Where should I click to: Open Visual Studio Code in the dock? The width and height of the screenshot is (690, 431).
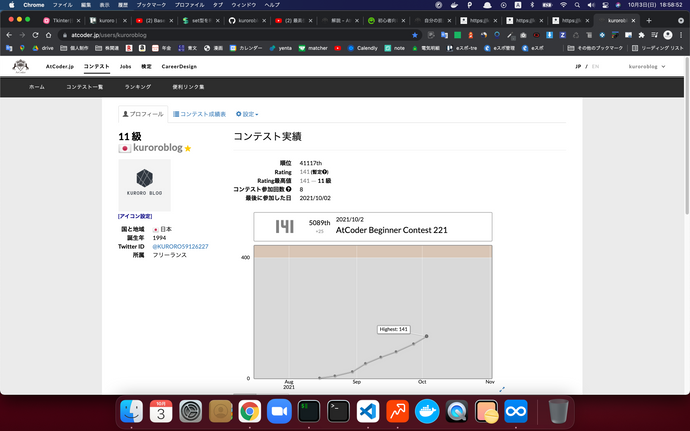368,412
